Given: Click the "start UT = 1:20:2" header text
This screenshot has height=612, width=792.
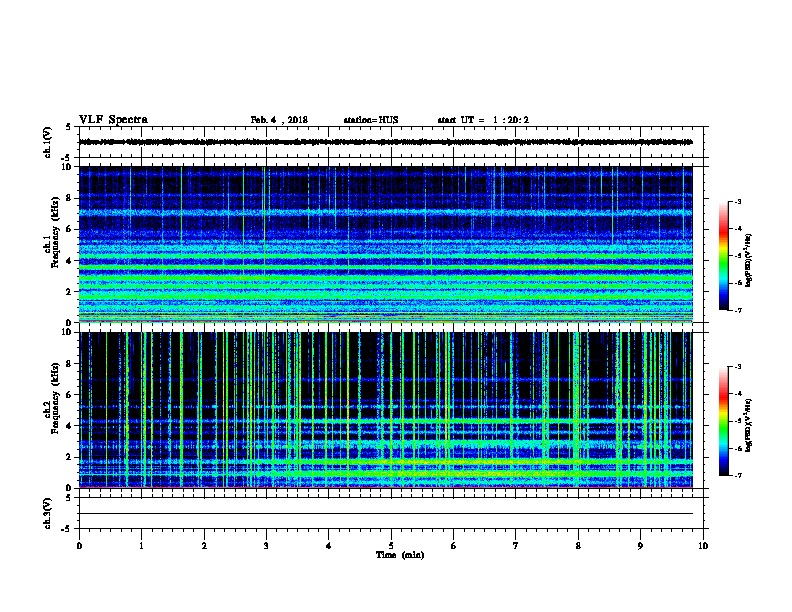Looking at the screenshot, I should [x=483, y=120].
